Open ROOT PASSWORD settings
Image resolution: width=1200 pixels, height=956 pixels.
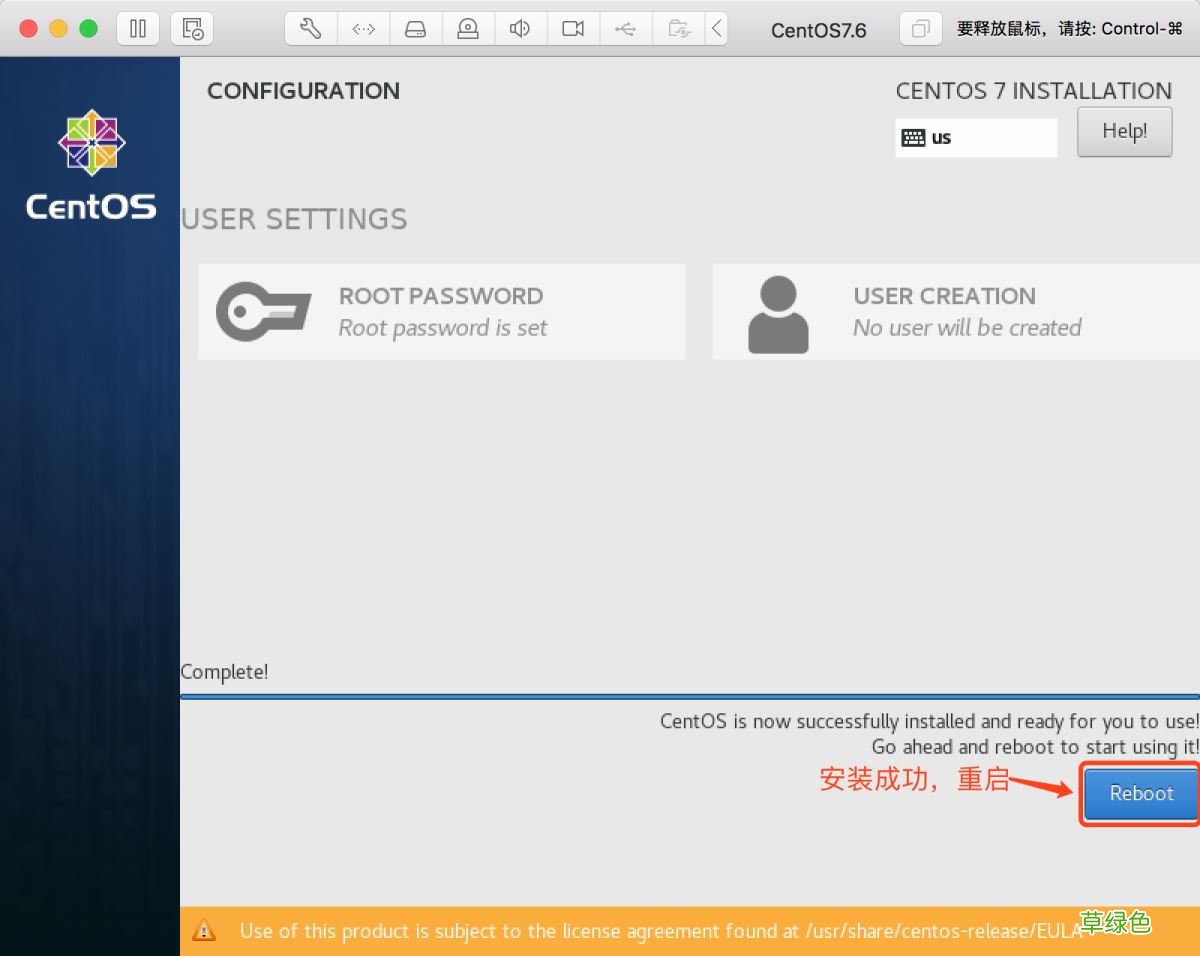[441, 311]
